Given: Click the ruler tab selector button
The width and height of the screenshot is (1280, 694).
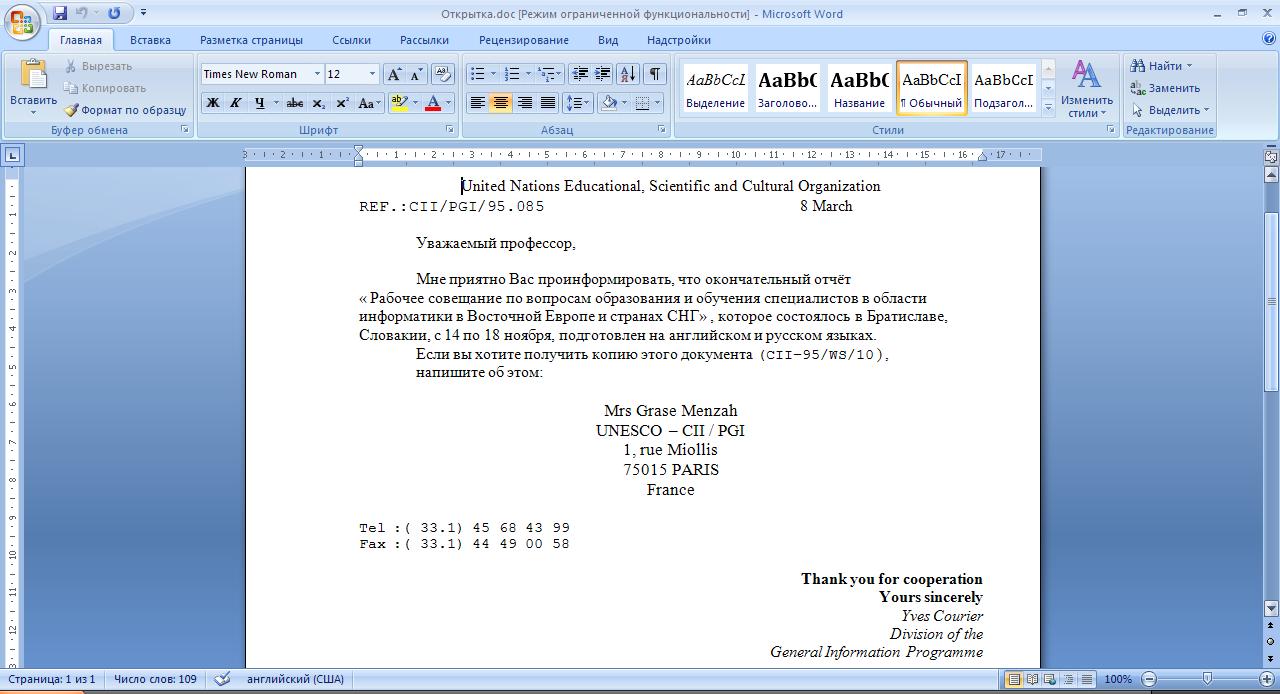Looking at the screenshot, I should (x=12, y=155).
